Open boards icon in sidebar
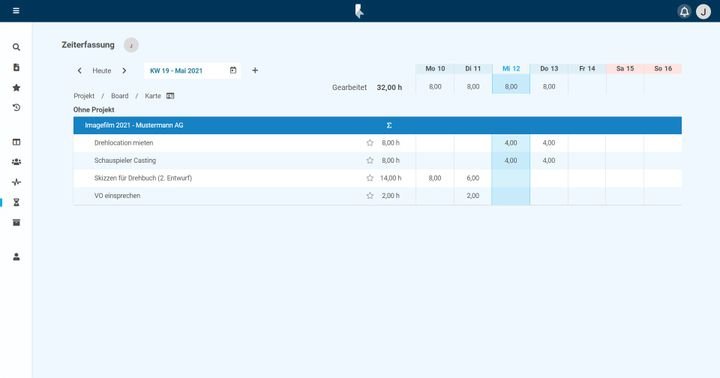This screenshot has width=720, height=378. point(17,142)
